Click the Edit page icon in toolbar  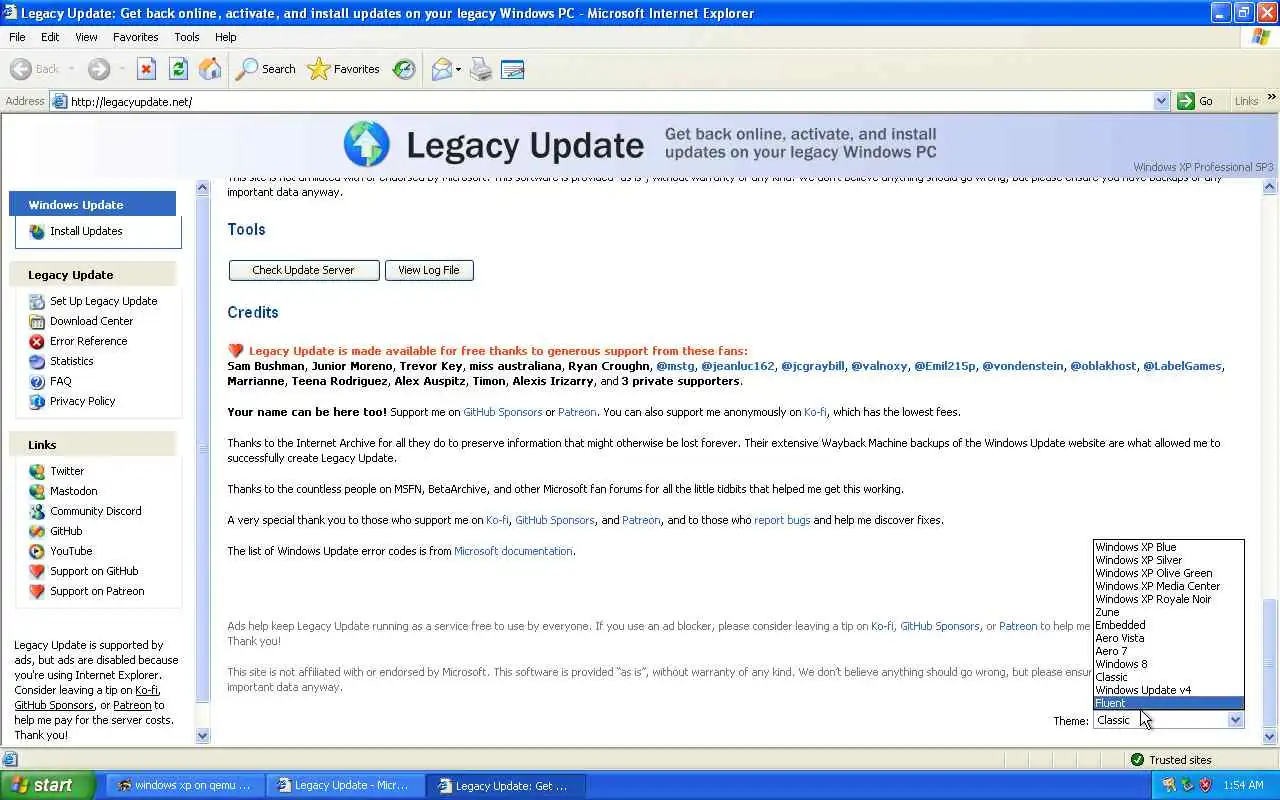[513, 69]
